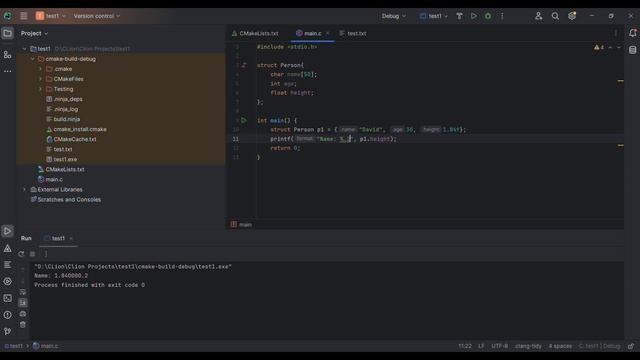Expand the CMakeFiles folder
Viewport: 640px width, 360px height.
point(40,79)
